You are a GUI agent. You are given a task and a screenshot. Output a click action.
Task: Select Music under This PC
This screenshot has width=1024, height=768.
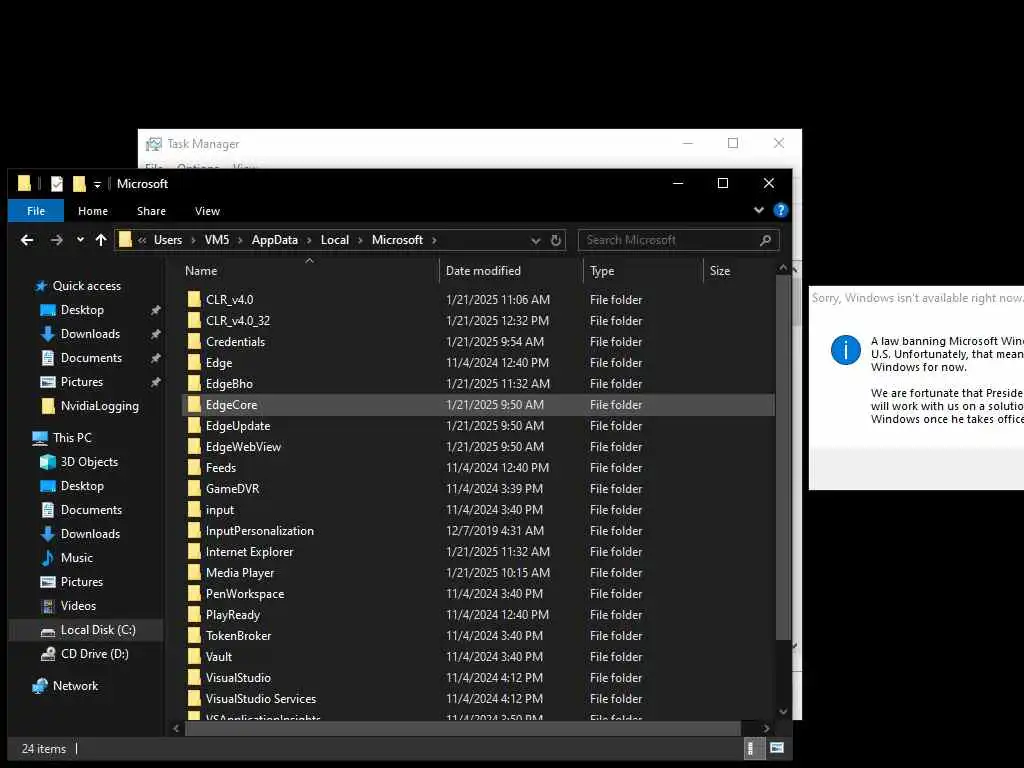pyautogui.click(x=76, y=558)
